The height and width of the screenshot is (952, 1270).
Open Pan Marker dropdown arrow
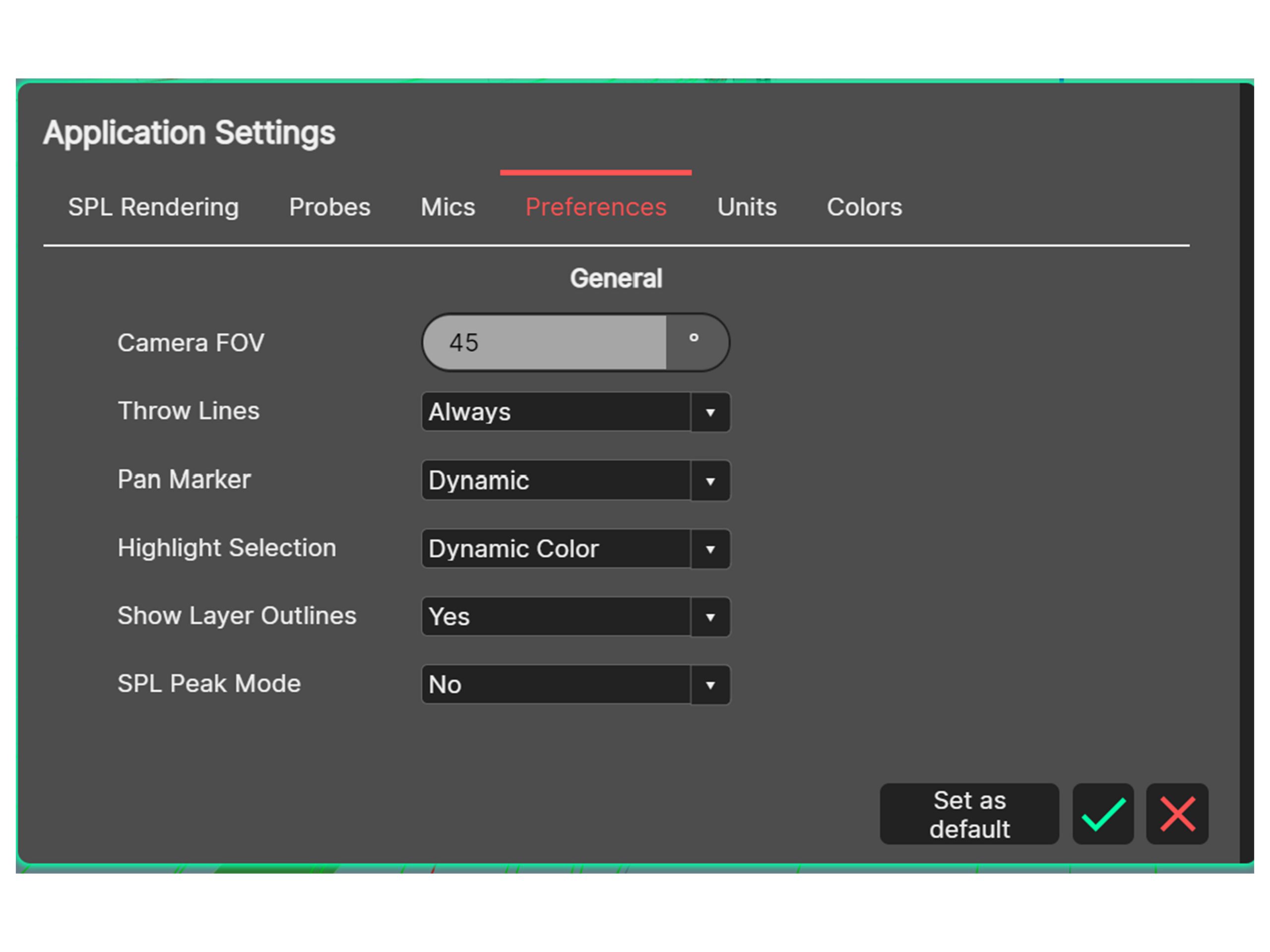(x=710, y=481)
